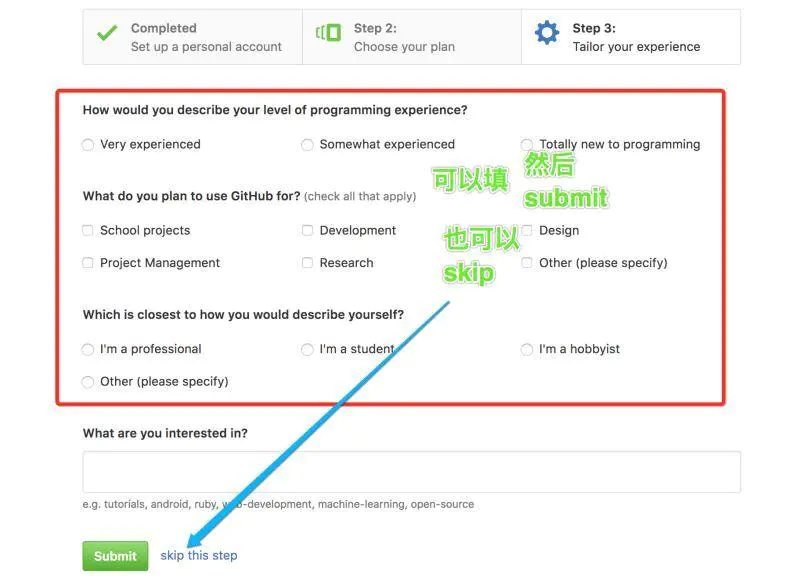
Task: Check the Project Management box
Action: pos(88,263)
